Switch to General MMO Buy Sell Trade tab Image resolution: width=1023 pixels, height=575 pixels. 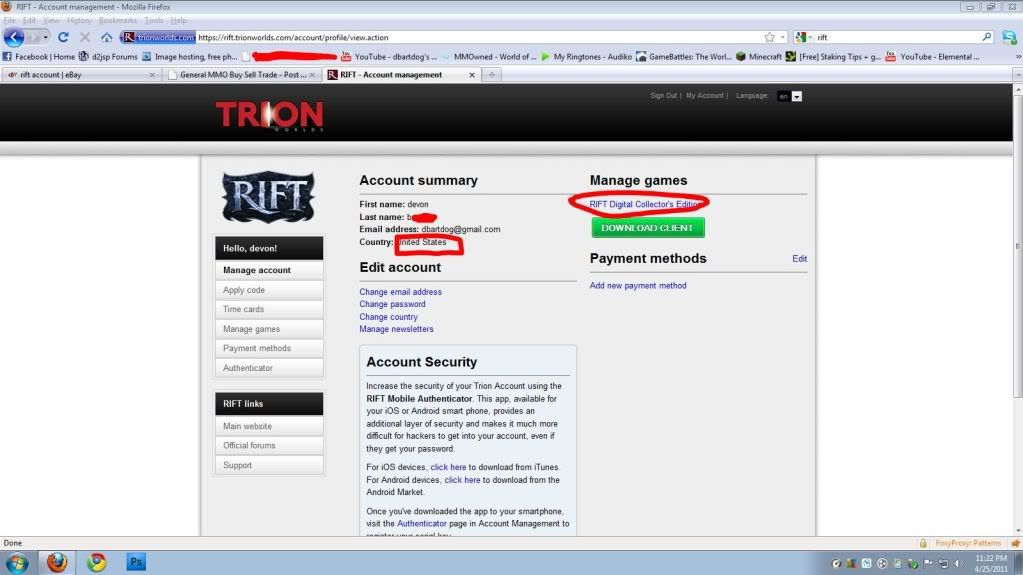[242, 75]
